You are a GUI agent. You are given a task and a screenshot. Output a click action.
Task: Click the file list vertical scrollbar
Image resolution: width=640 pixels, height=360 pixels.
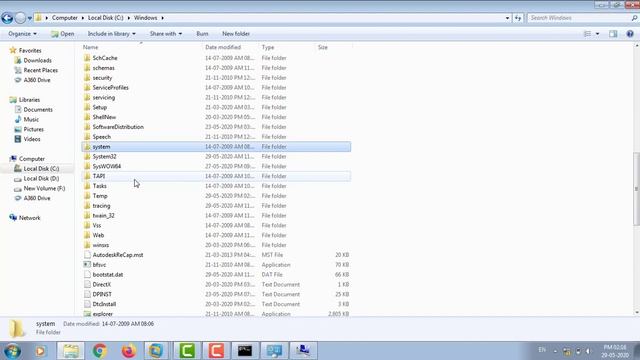(636, 188)
